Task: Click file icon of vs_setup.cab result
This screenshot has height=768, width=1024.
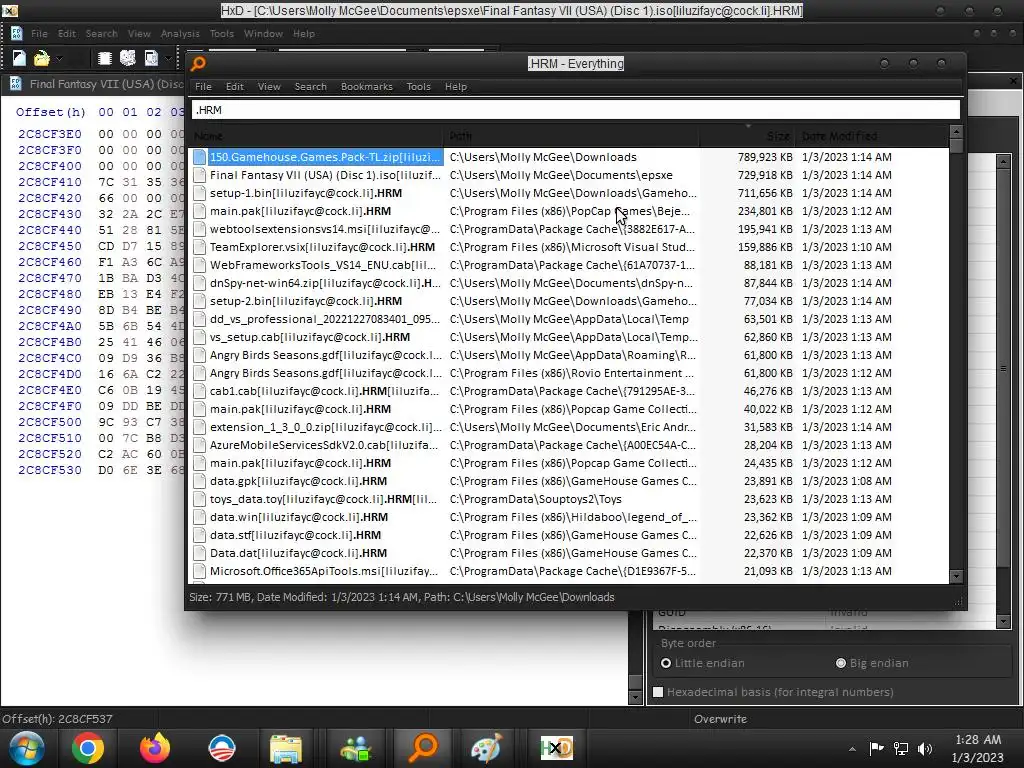Action: 199,337
